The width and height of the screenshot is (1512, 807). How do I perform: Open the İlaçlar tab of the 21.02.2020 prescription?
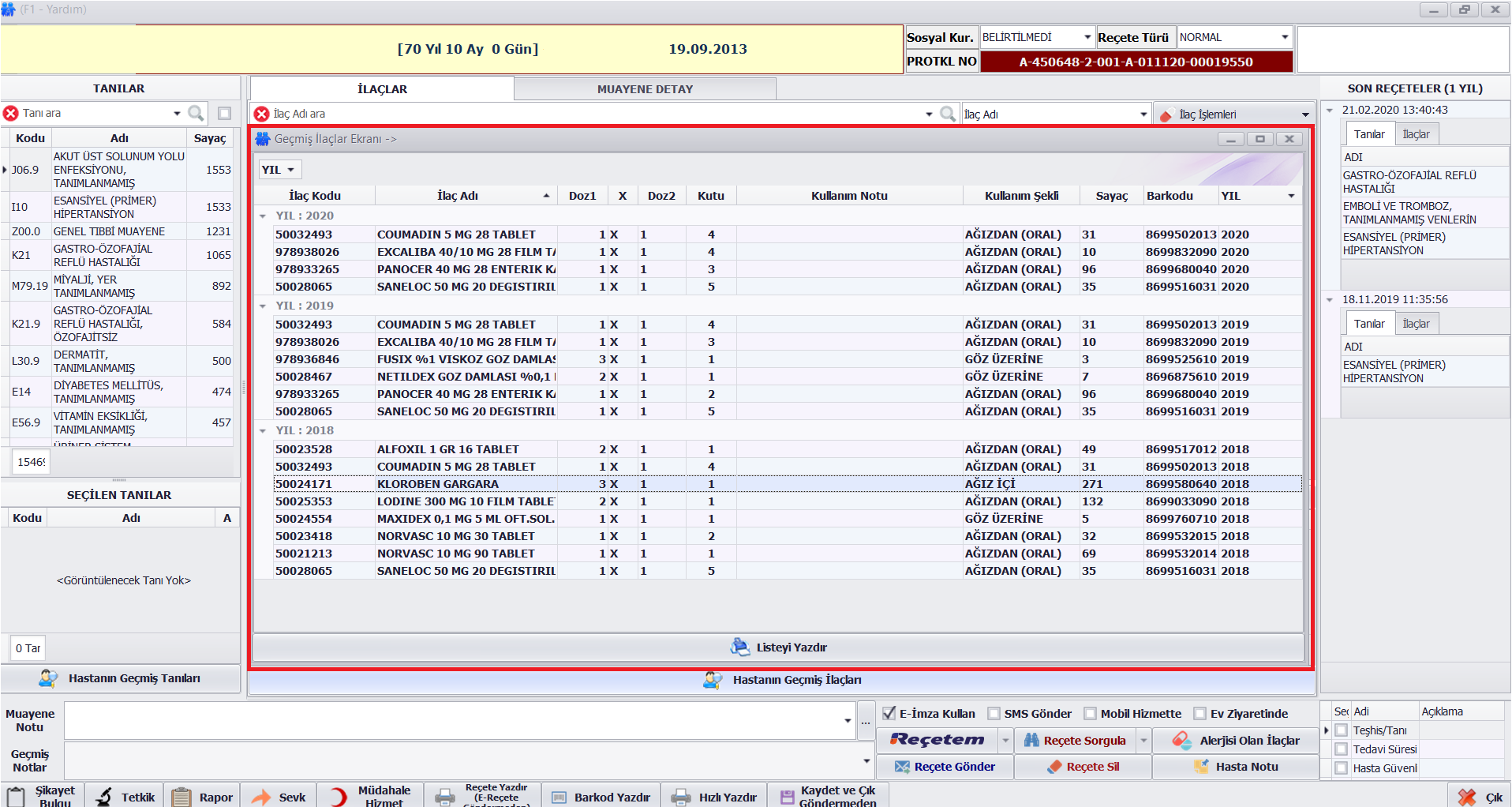tap(1416, 134)
